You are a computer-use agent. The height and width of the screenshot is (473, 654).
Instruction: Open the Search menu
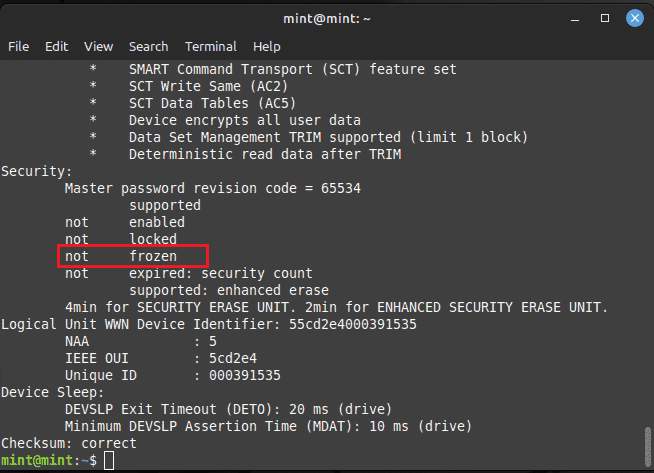pyautogui.click(x=148, y=46)
